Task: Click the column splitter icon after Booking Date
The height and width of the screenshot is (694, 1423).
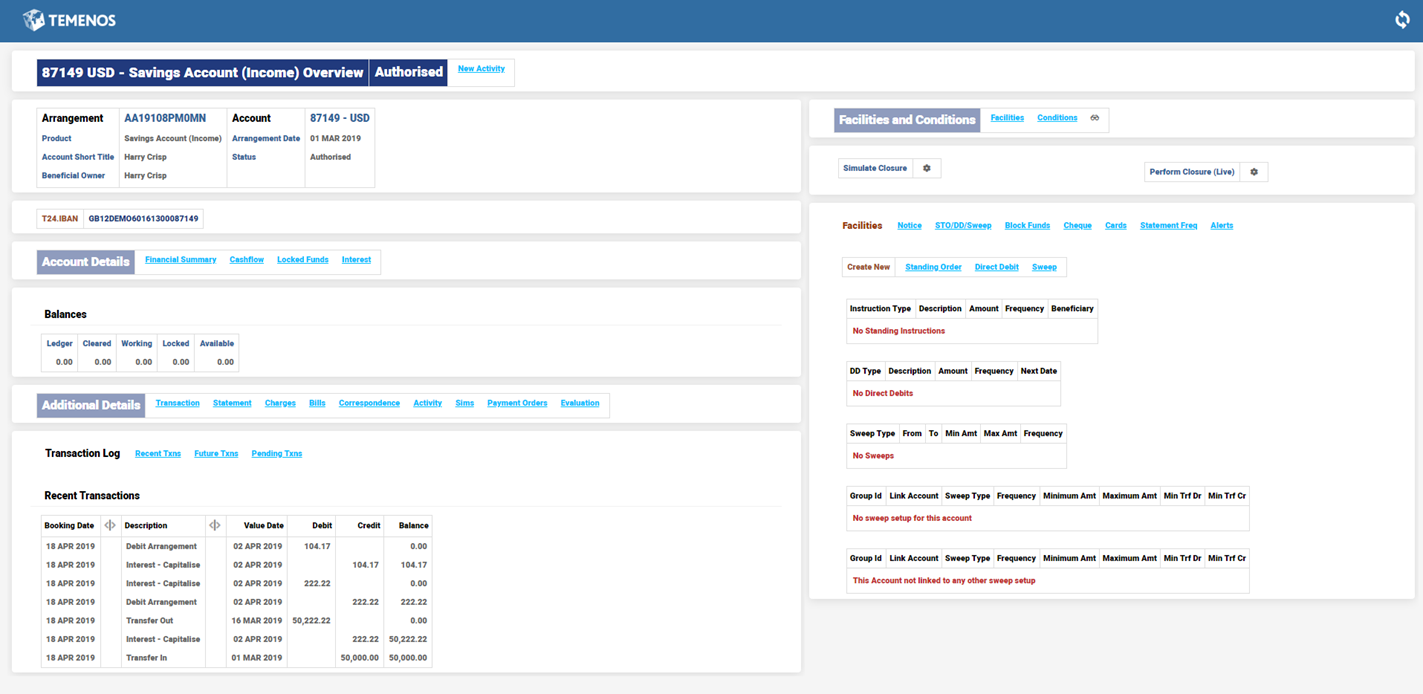Action: [x=110, y=525]
